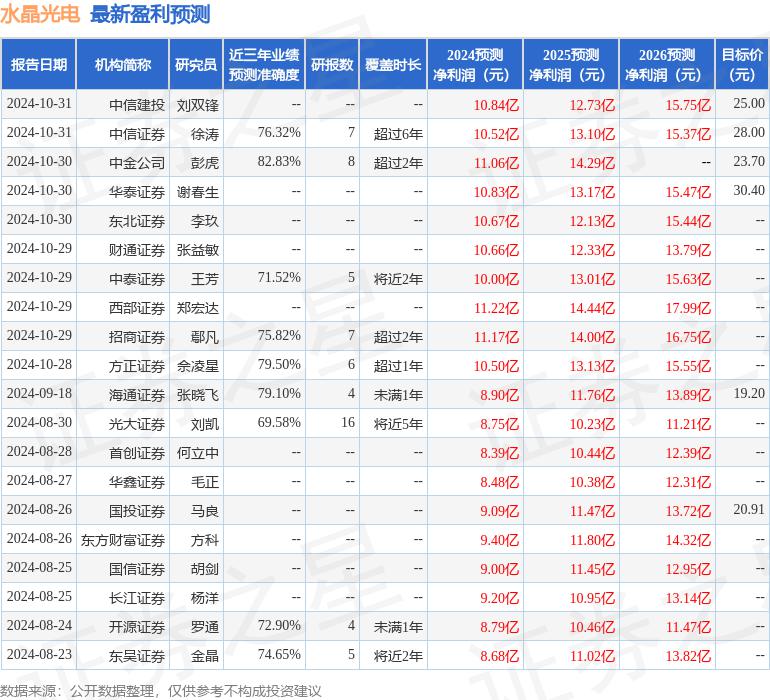Viewport: 770px width, 700px height.
Task: Click the 最新盈利预测 heading
Action: point(150,14)
